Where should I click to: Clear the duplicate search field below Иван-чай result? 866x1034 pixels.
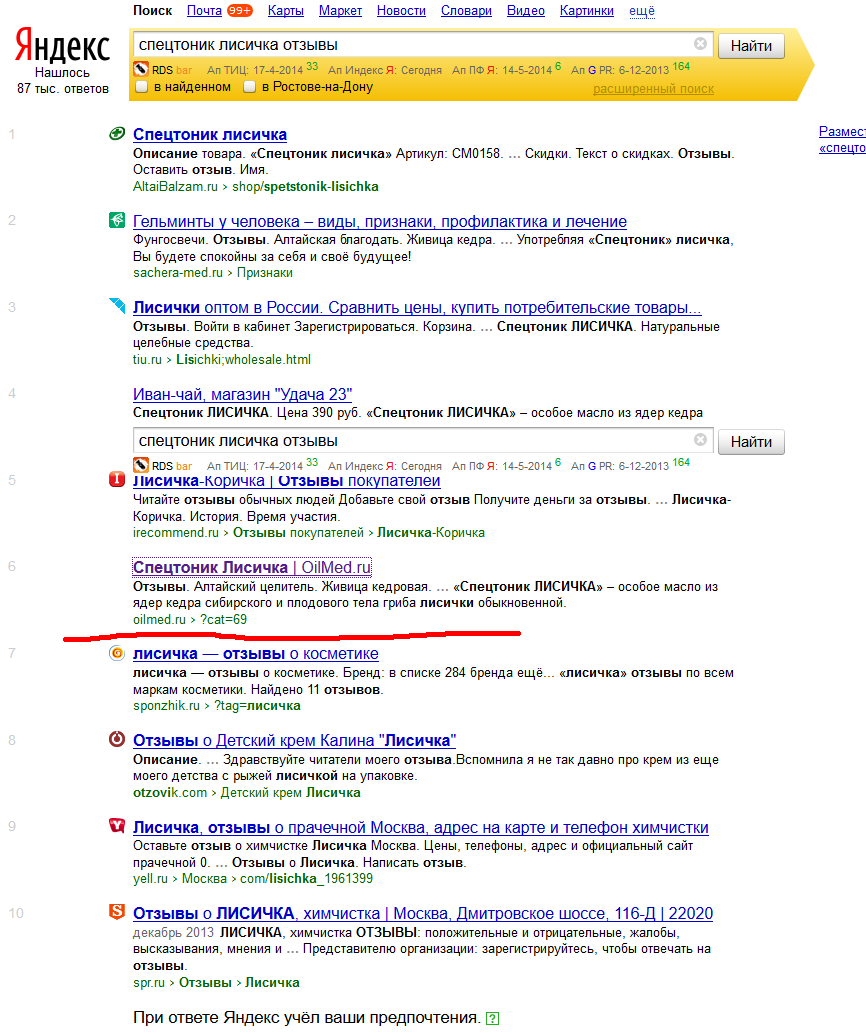tap(700, 439)
